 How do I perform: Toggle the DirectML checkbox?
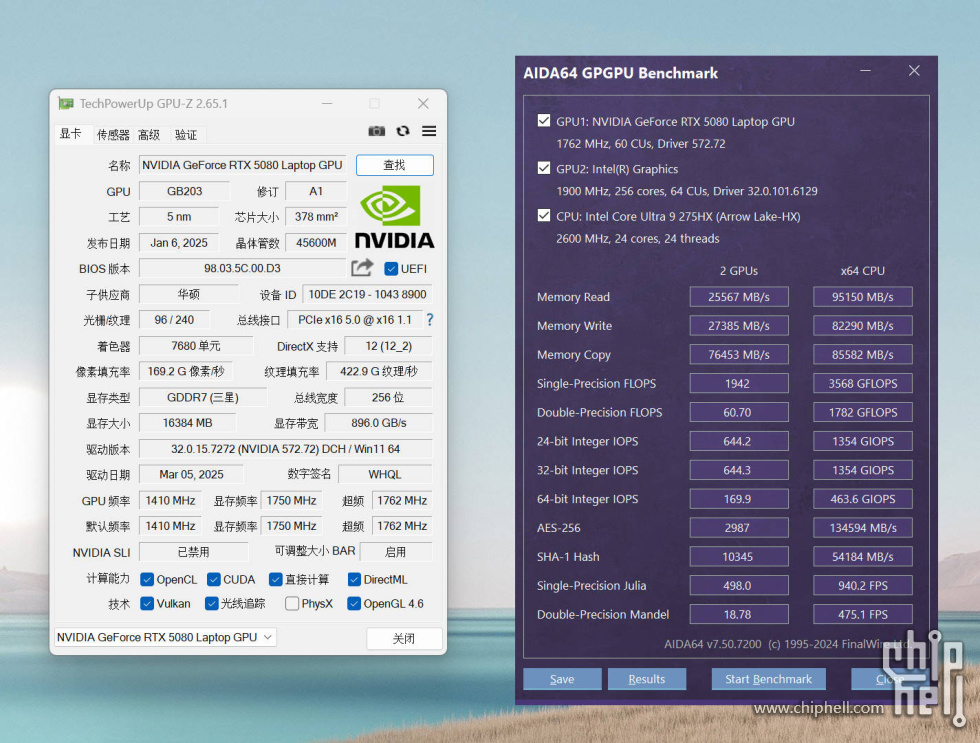(x=354, y=579)
